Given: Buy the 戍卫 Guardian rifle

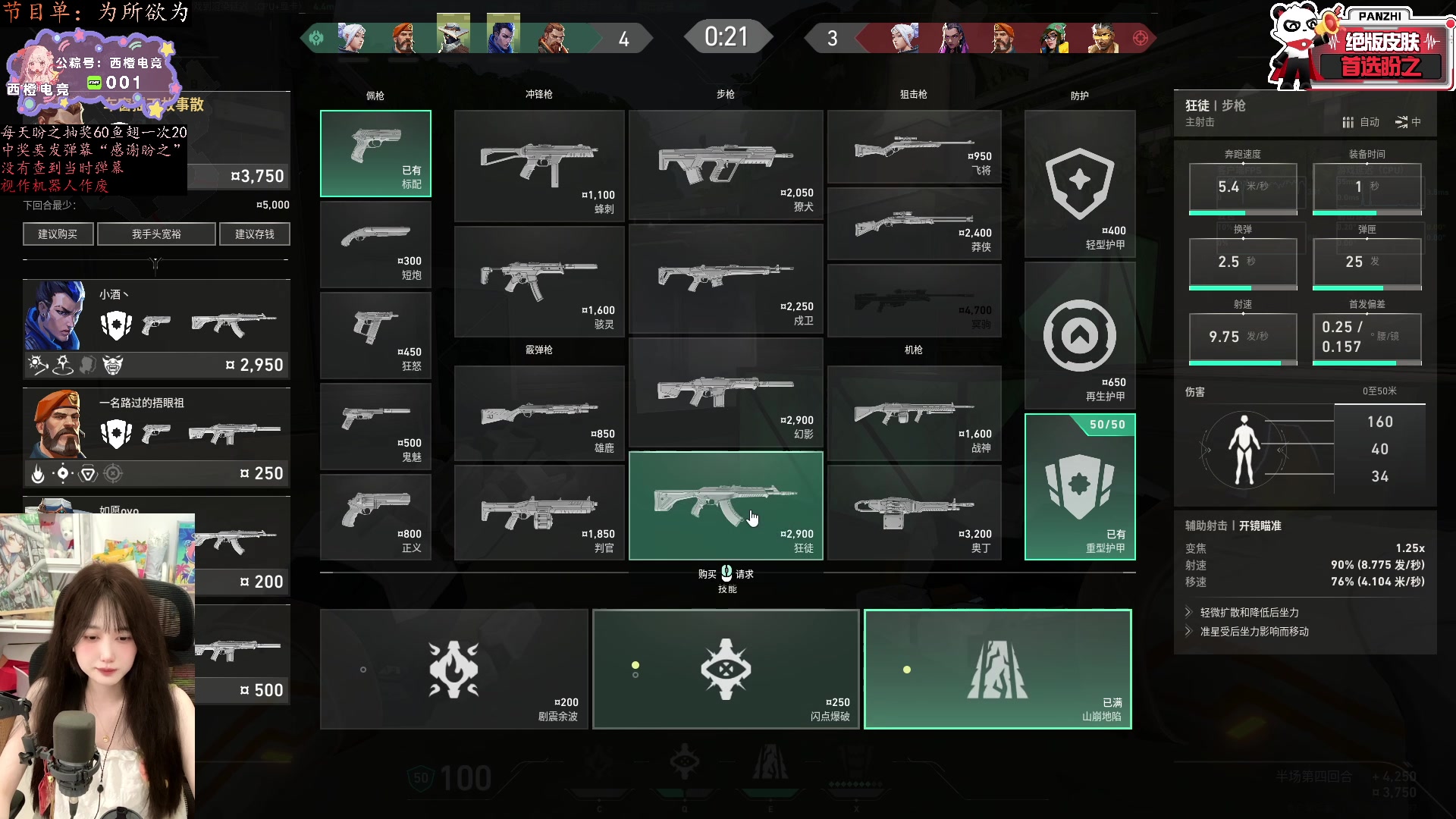Looking at the screenshot, I should (726, 279).
